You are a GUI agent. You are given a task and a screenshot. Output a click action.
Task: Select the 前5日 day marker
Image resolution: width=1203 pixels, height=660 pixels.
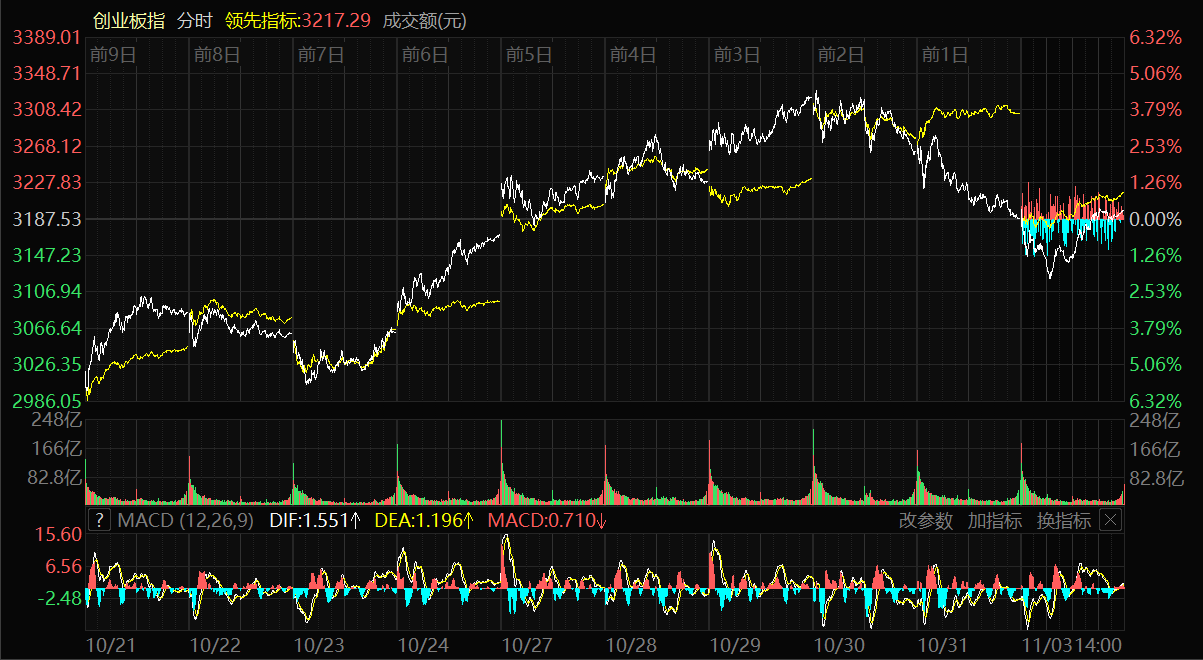(x=528, y=55)
